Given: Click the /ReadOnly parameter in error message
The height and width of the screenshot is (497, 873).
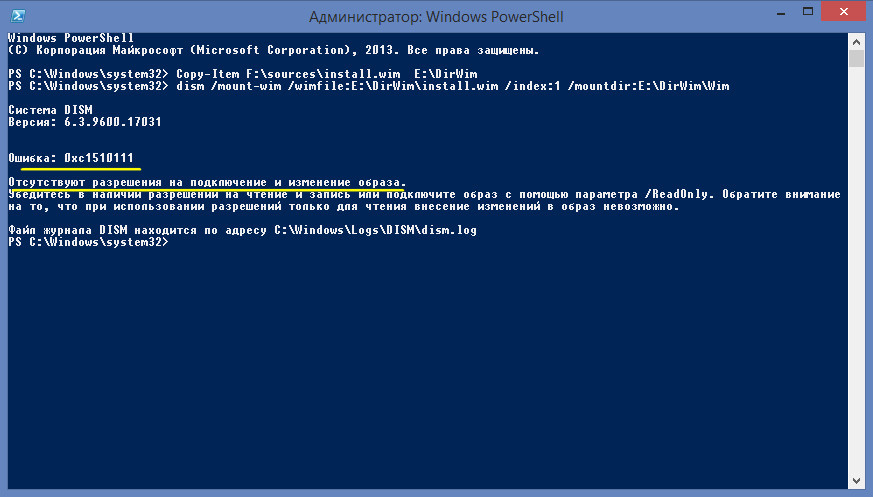Looking at the screenshot, I should [x=676, y=194].
